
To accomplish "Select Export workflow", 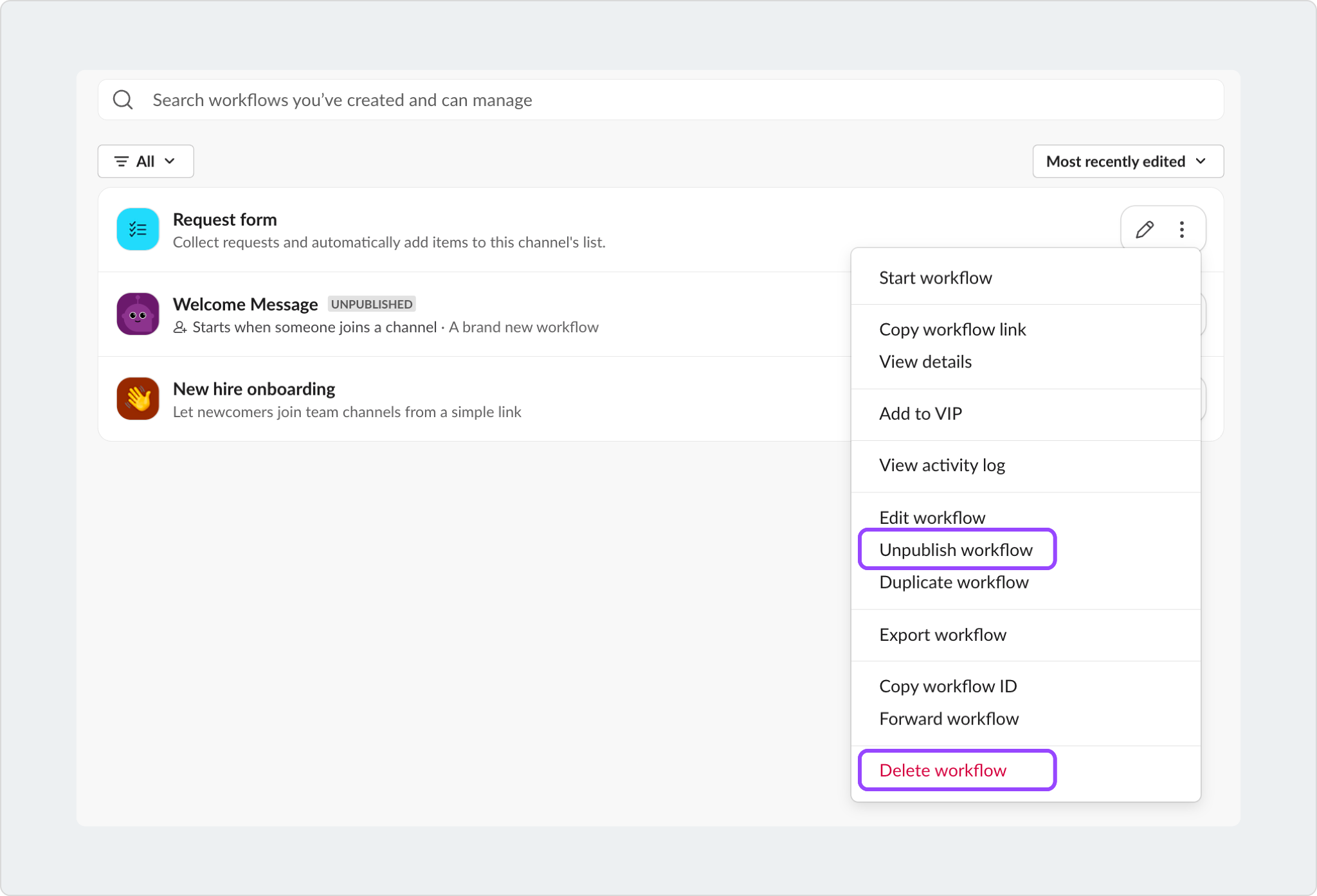I will point(942,635).
